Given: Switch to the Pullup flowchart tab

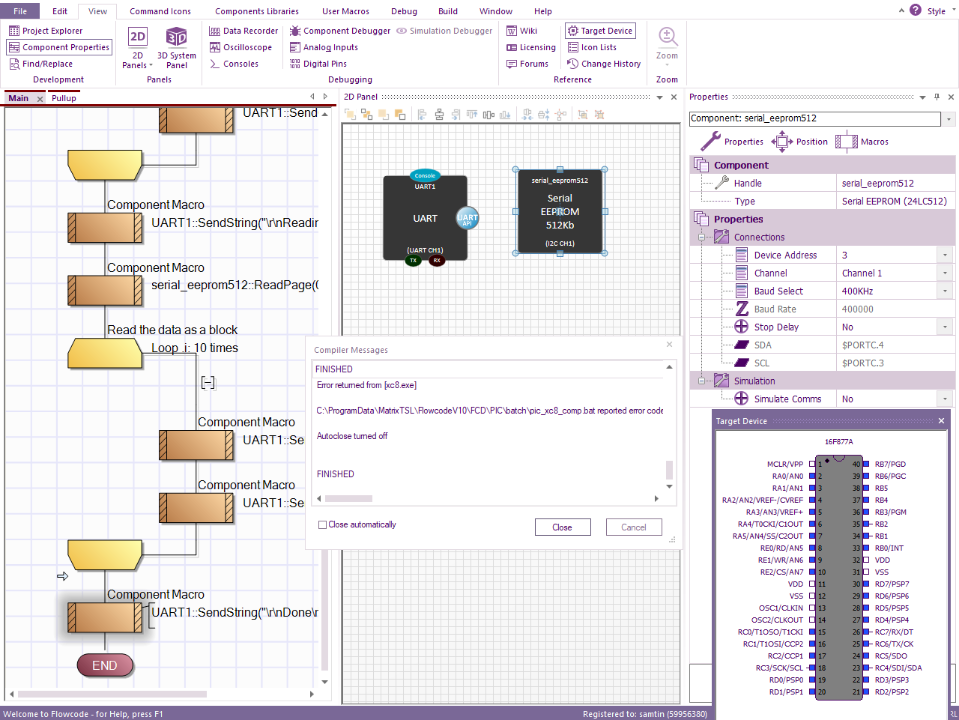Looking at the screenshot, I should point(64,98).
